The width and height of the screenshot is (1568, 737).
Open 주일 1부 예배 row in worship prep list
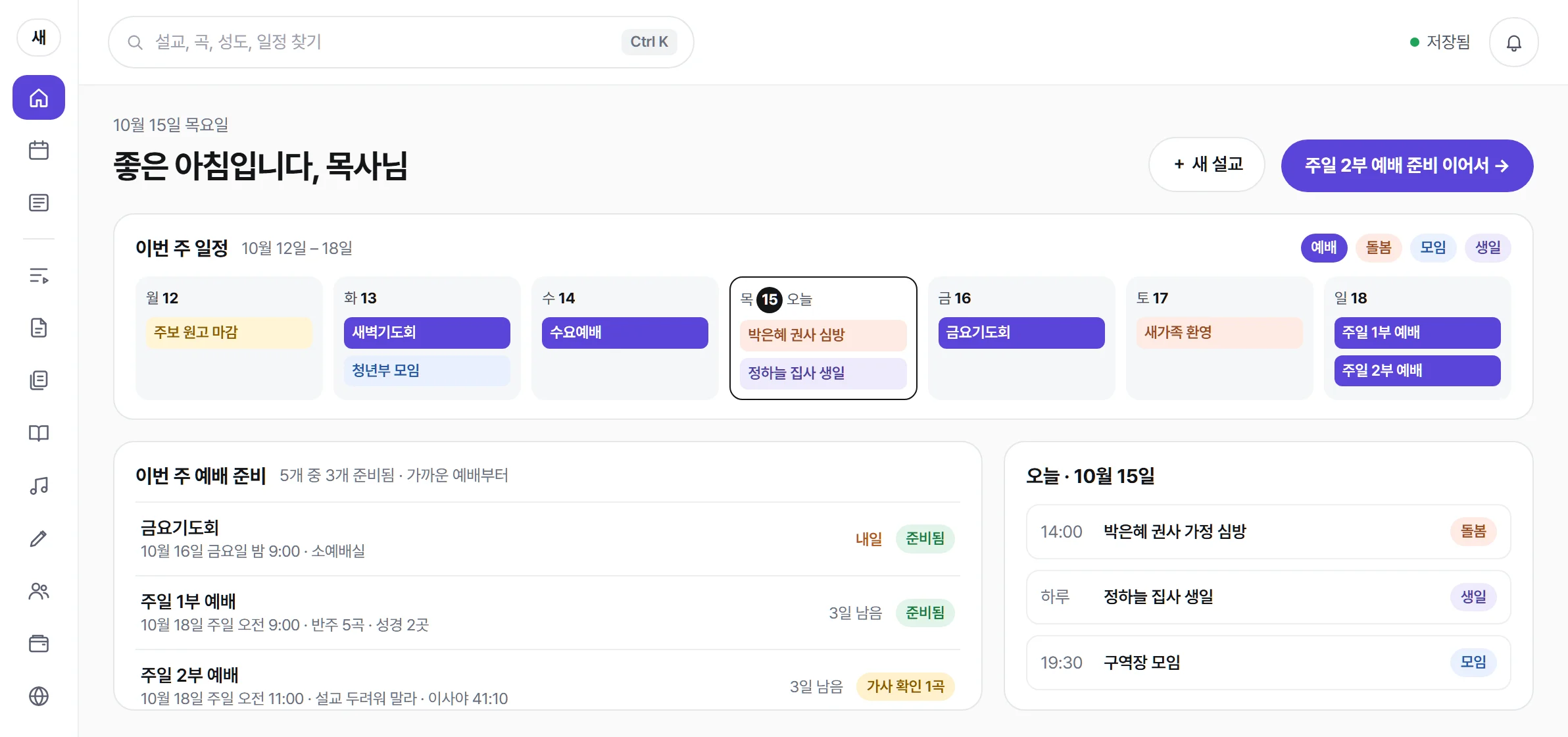tap(547, 613)
